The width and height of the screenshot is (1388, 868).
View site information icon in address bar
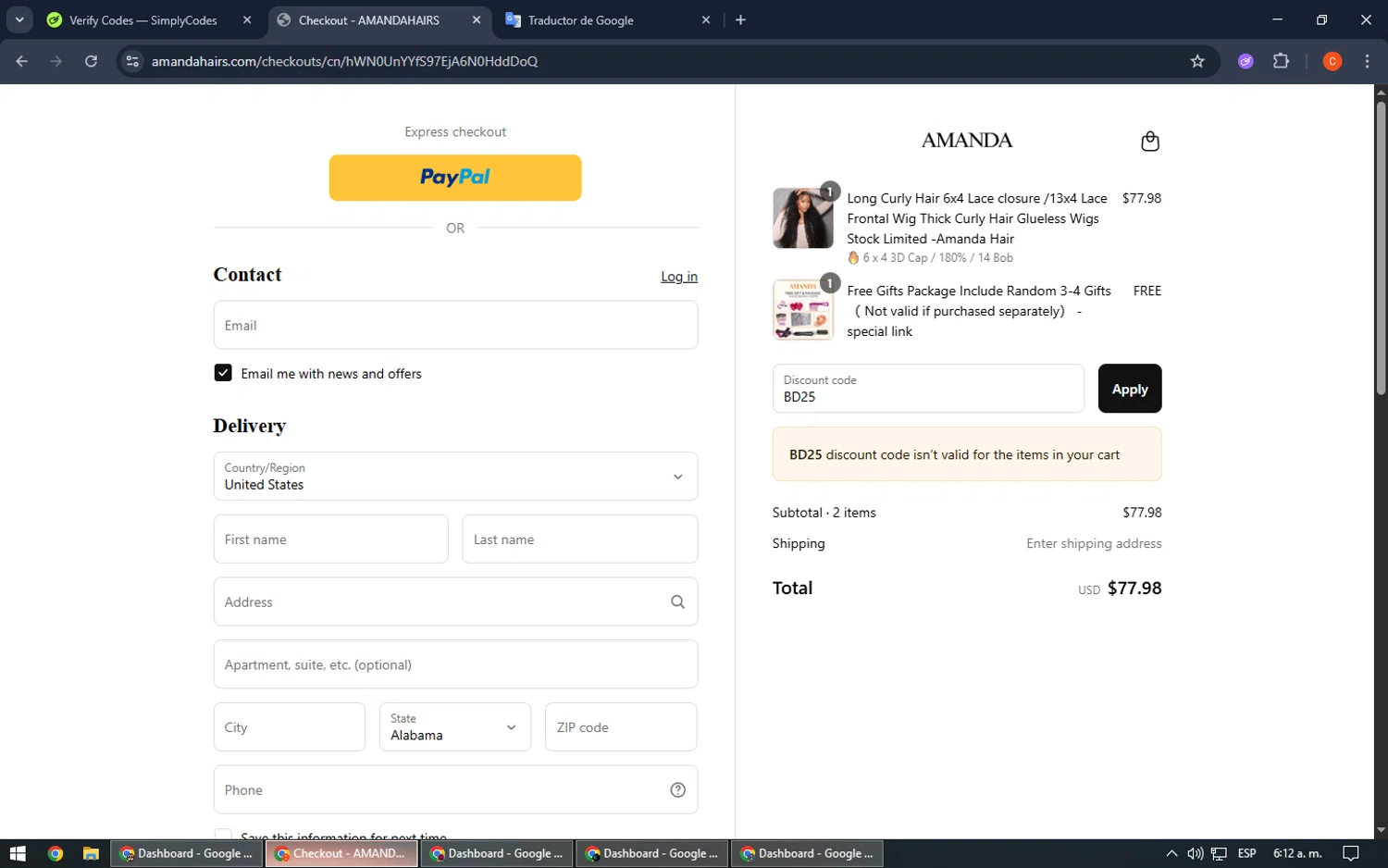[132, 61]
